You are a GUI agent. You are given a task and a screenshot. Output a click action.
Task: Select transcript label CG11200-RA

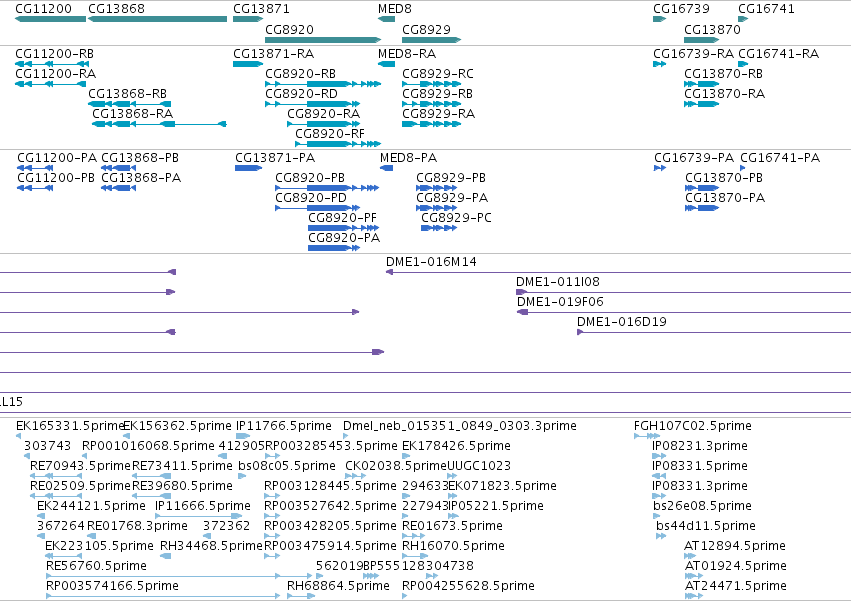point(55,74)
